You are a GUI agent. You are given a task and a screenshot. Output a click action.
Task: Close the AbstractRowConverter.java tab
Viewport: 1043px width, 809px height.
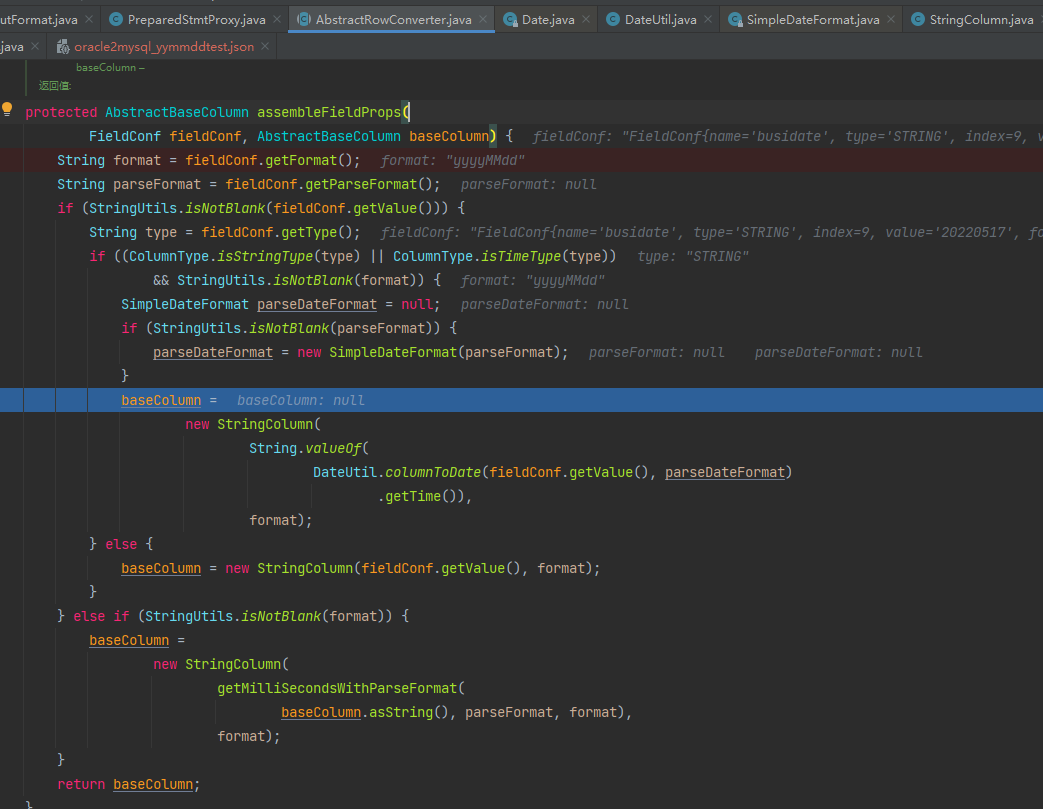pos(483,20)
